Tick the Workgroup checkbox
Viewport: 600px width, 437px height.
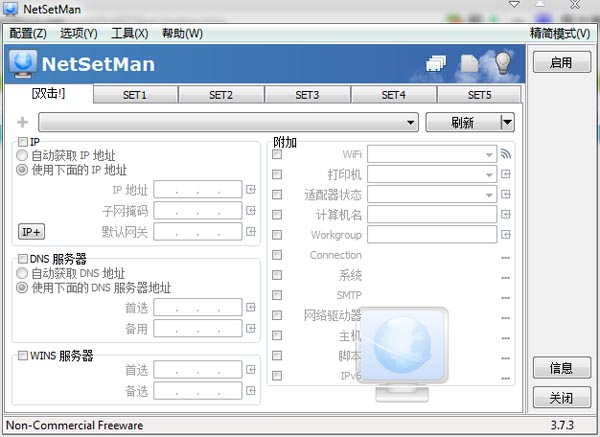(x=277, y=235)
